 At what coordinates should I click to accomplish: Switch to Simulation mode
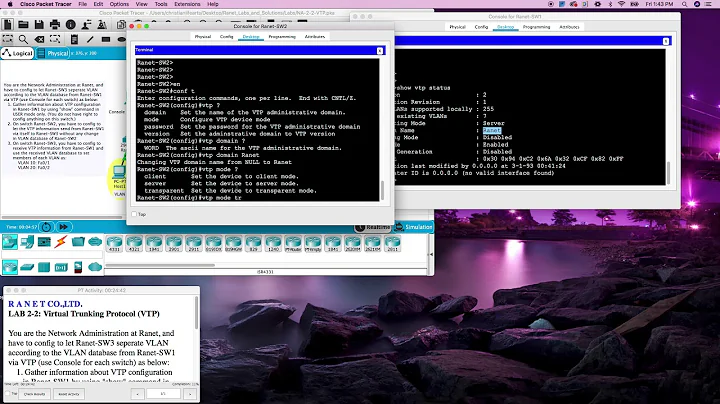tap(414, 227)
